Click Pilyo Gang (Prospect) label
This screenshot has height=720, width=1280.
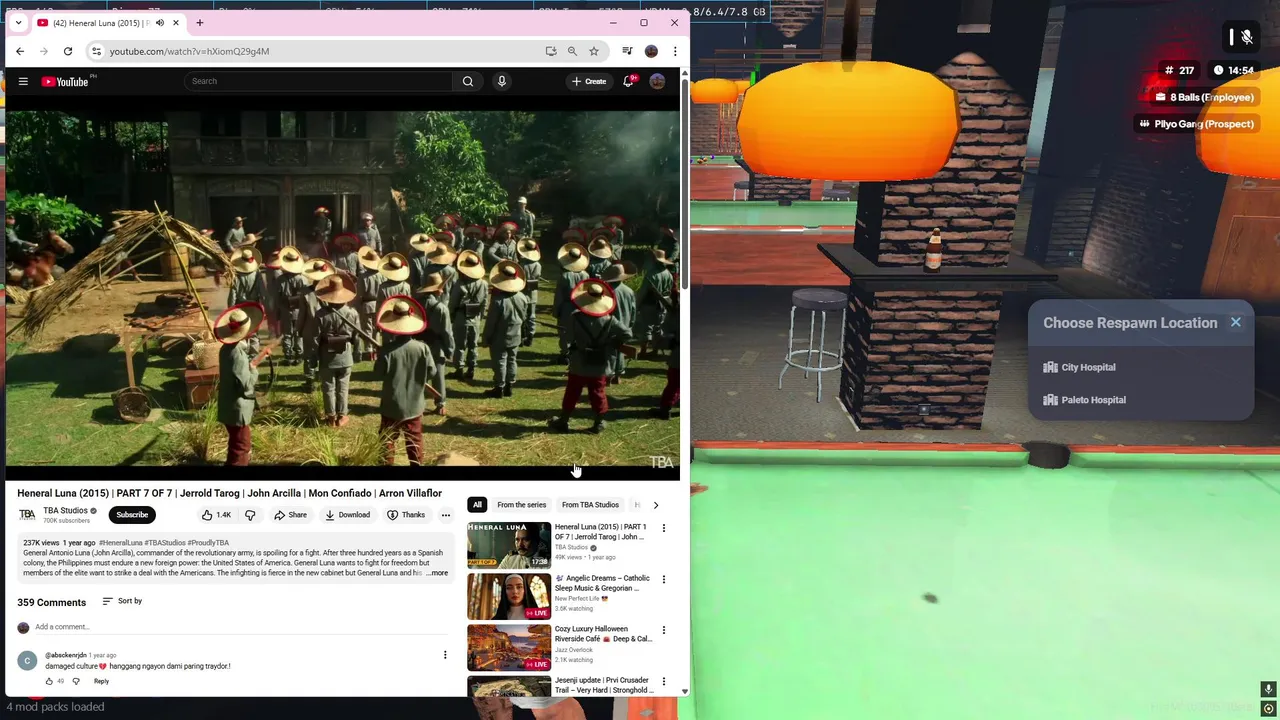(x=1196, y=124)
